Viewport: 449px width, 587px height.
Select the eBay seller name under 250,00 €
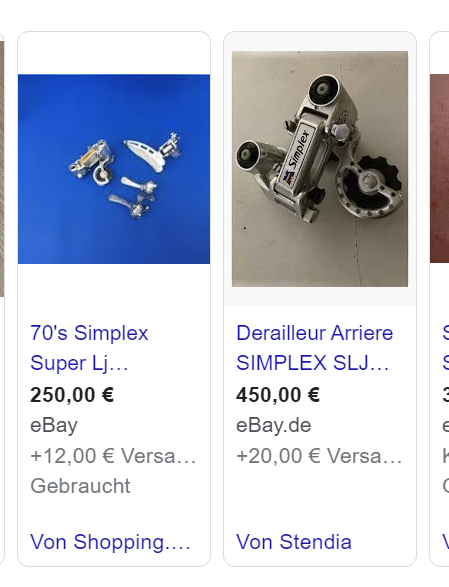54,425
